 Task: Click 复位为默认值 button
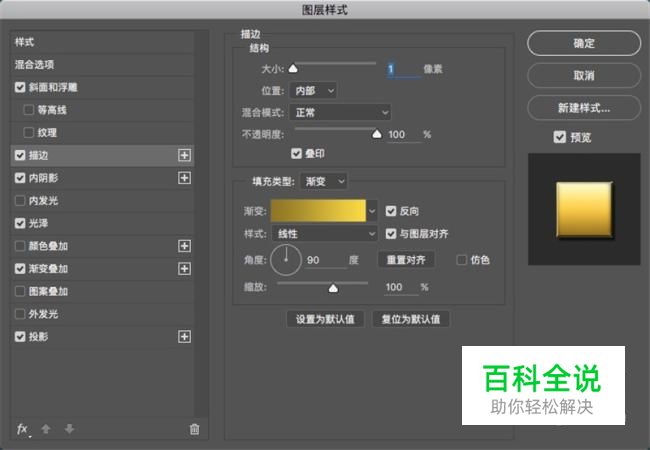411,319
